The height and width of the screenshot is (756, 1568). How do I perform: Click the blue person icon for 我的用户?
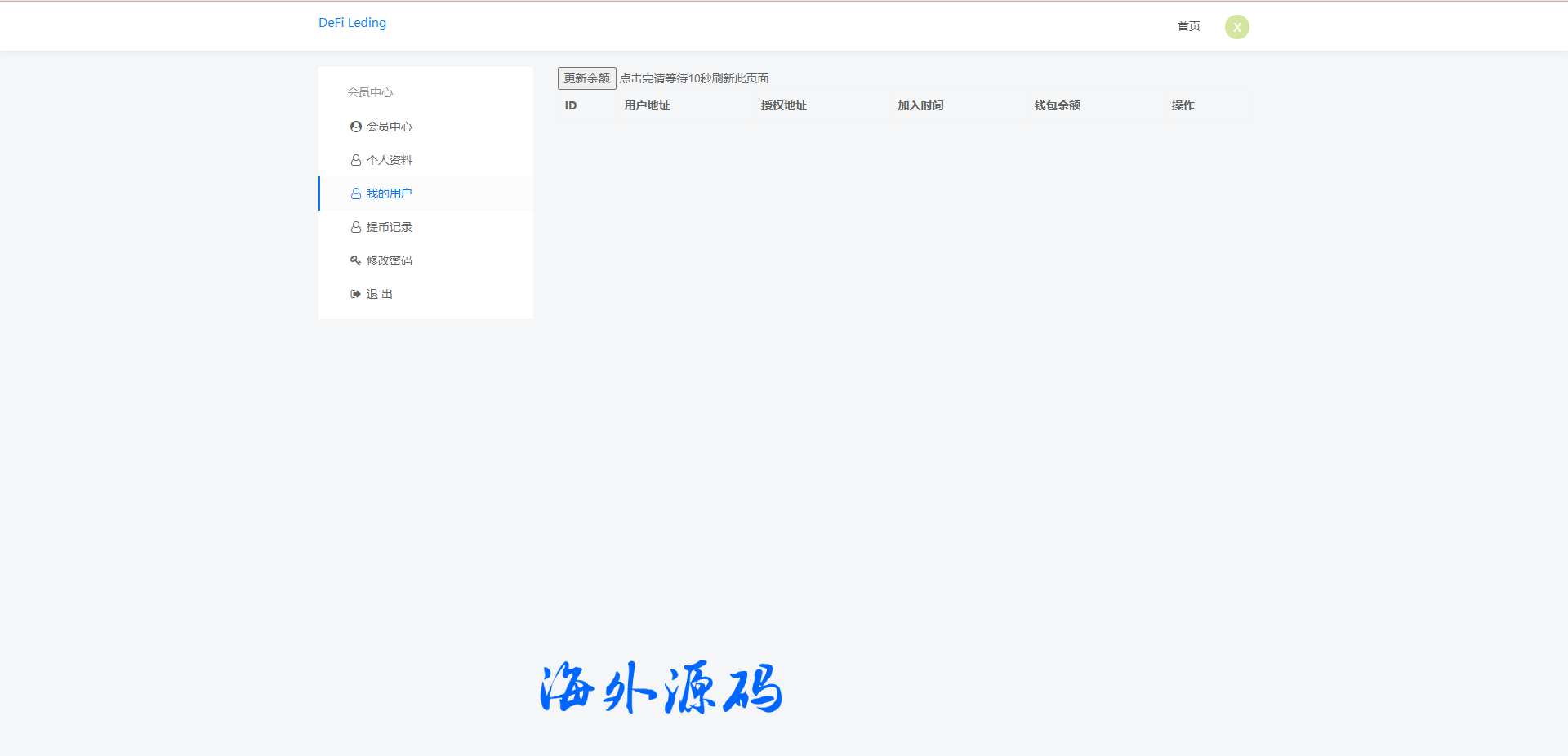(x=355, y=193)
